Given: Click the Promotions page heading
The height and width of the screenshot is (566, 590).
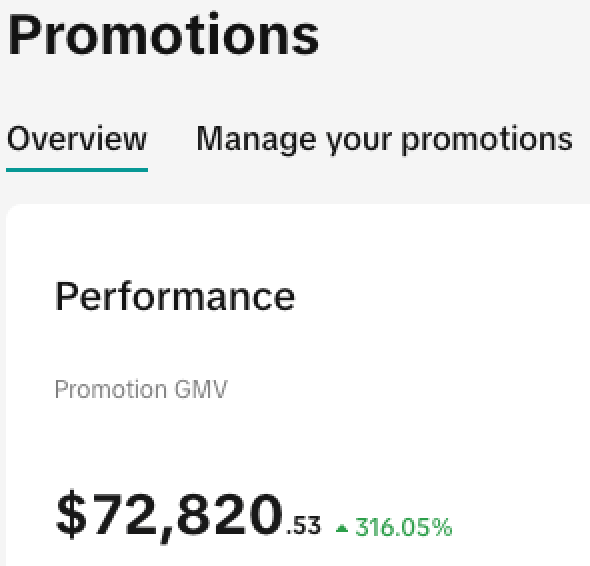Looking at the screenshot, I should click(163, 35).
